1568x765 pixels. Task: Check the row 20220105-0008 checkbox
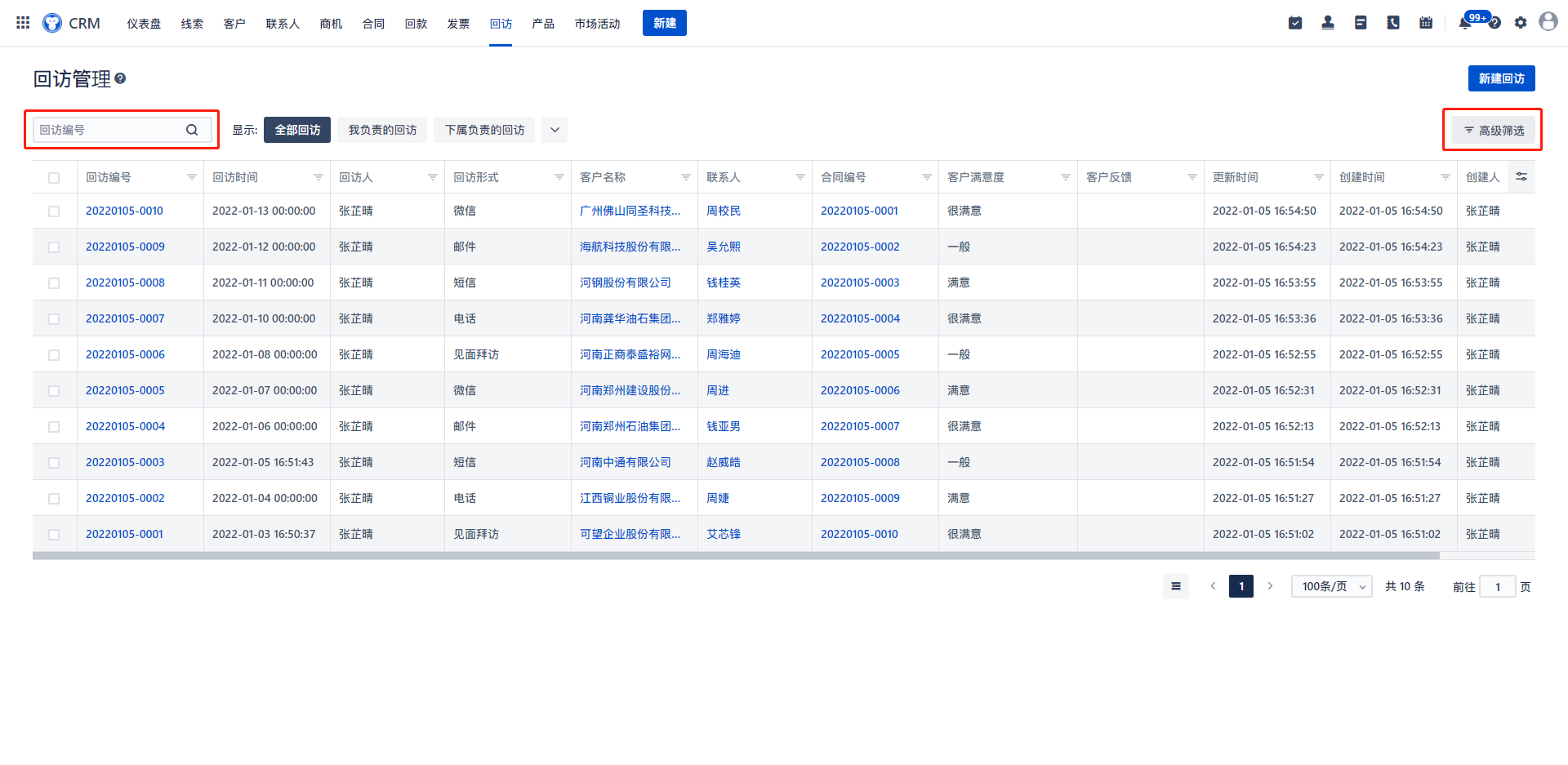[54, 283]
